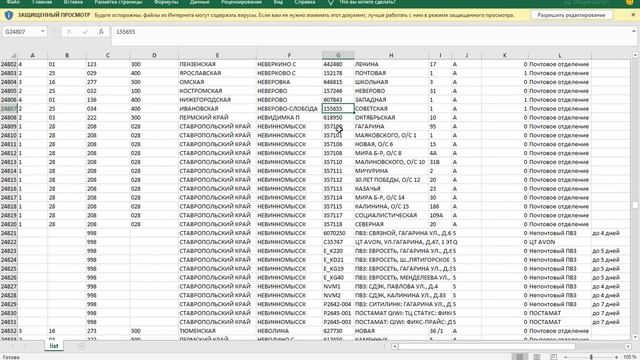Click cell with ЦТ AVON in column L
Image resolution: width=640 pixels, height=360 pixels.
(560, 242)
